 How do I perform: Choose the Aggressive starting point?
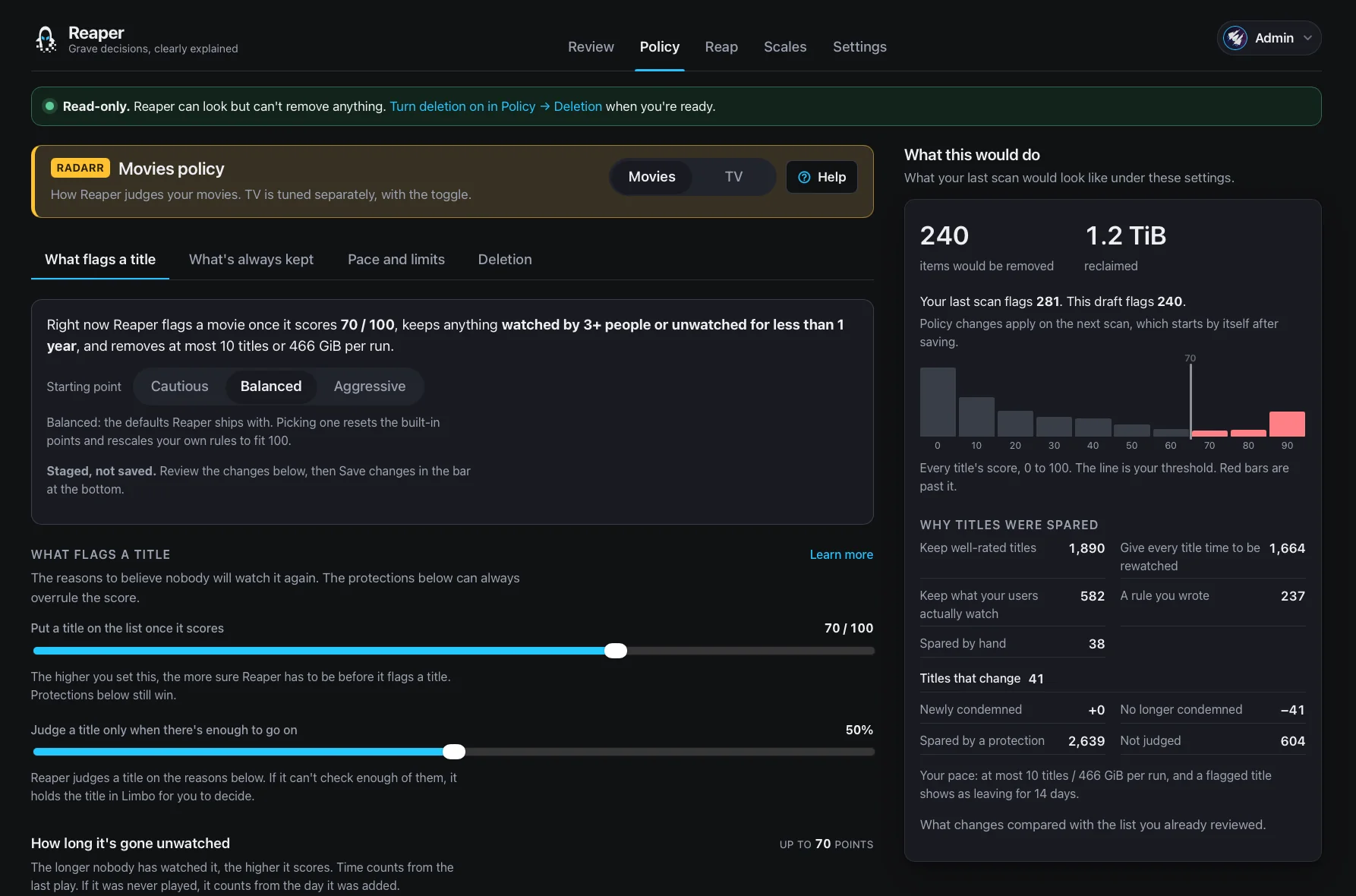pos(370,386)
